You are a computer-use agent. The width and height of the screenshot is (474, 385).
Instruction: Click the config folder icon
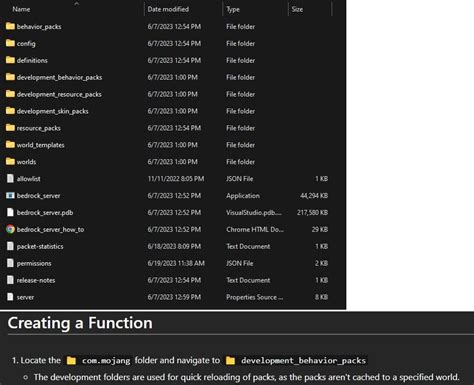click(10, 43)
